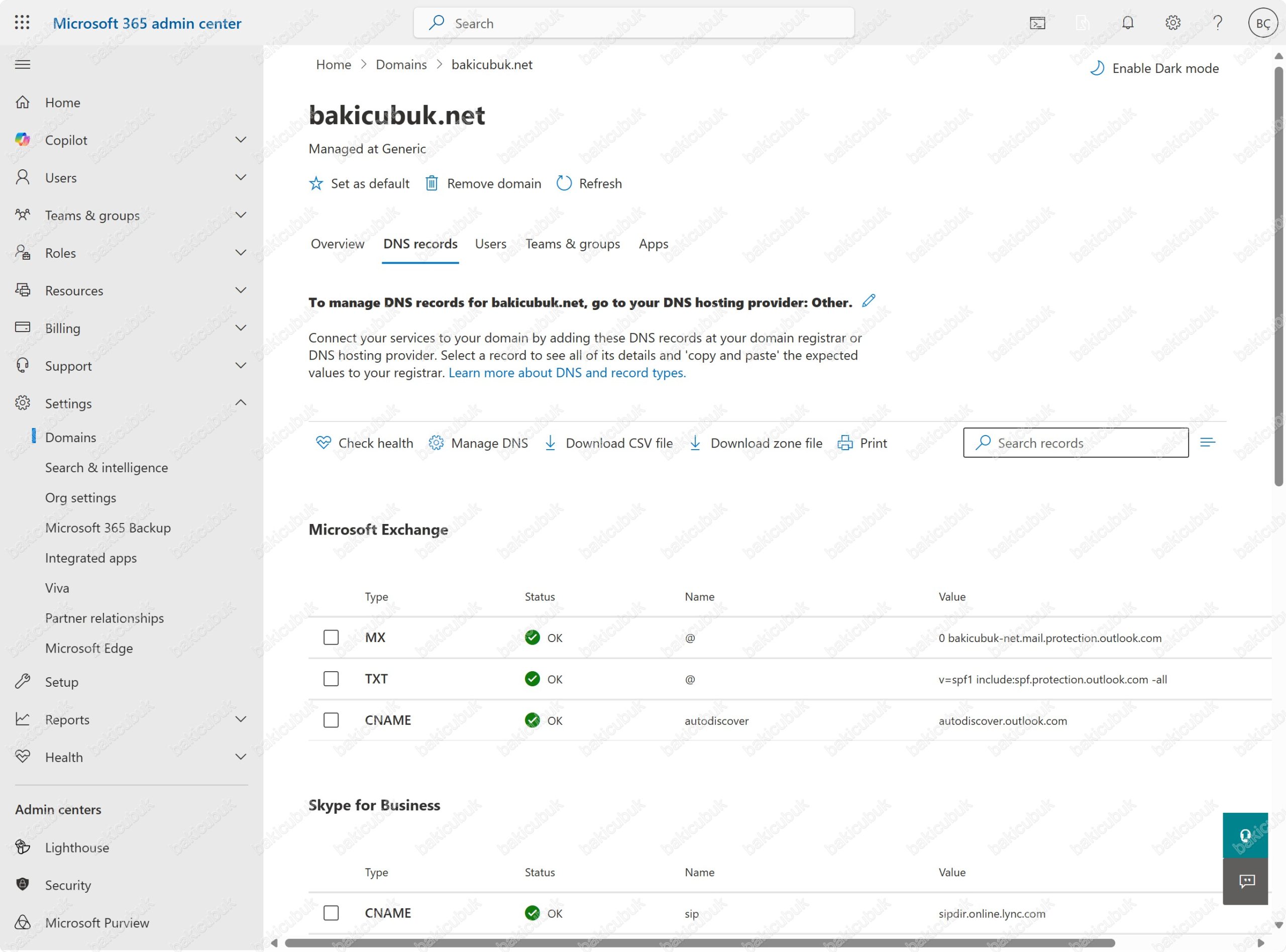Switch to the Overview tab

click(x=338, y=244)
